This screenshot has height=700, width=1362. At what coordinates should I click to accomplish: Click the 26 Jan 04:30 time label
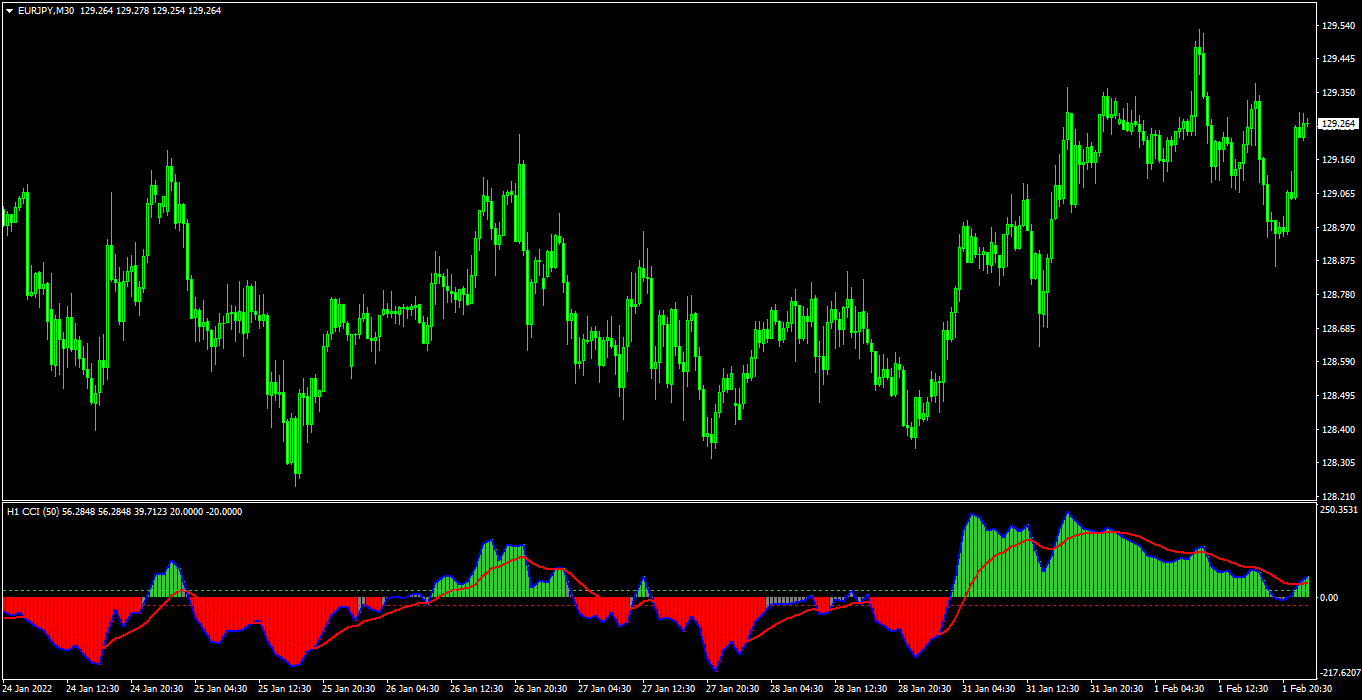click(x=413, y=689)
